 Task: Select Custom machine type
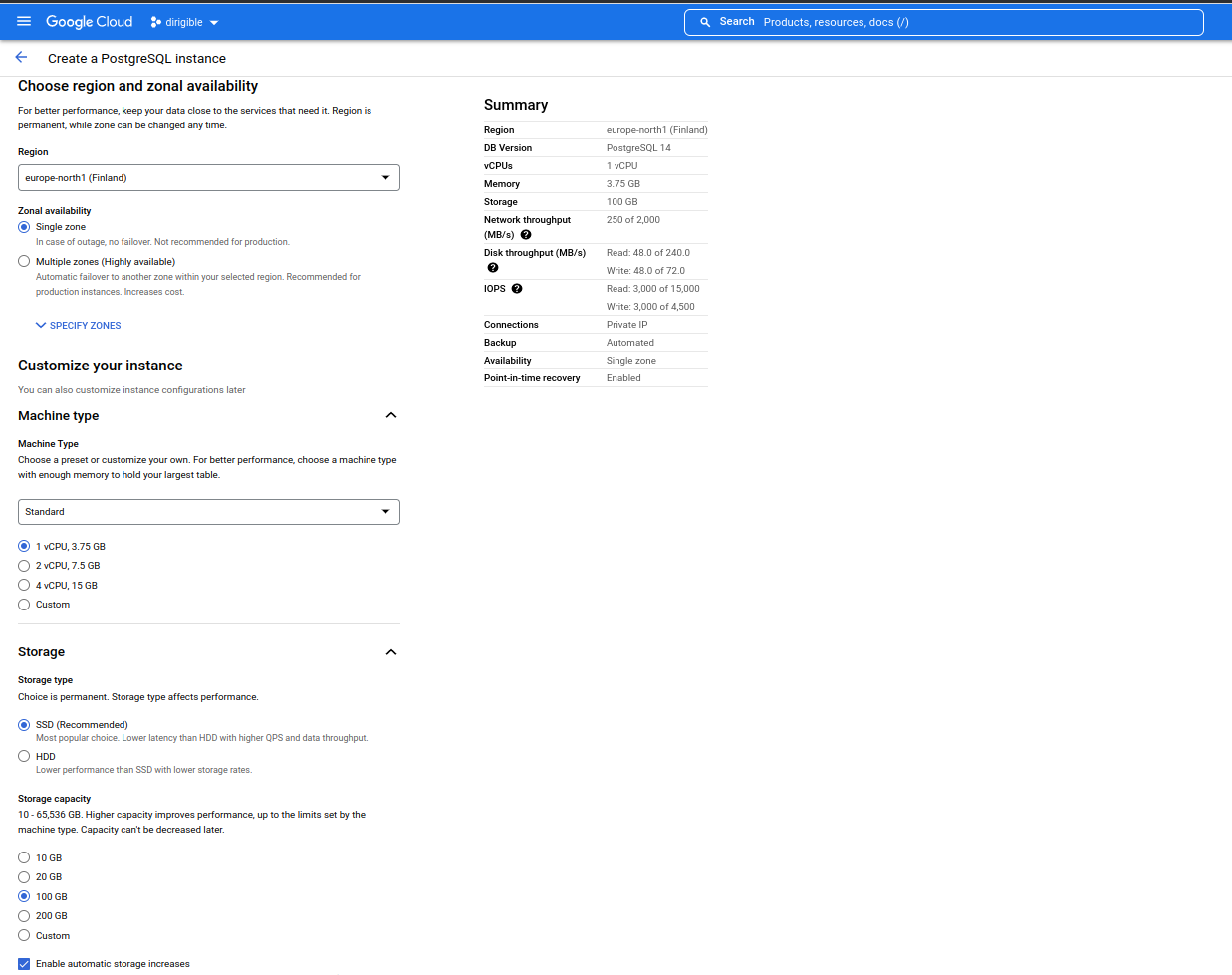pyautogui.click(x=24, y=605)
